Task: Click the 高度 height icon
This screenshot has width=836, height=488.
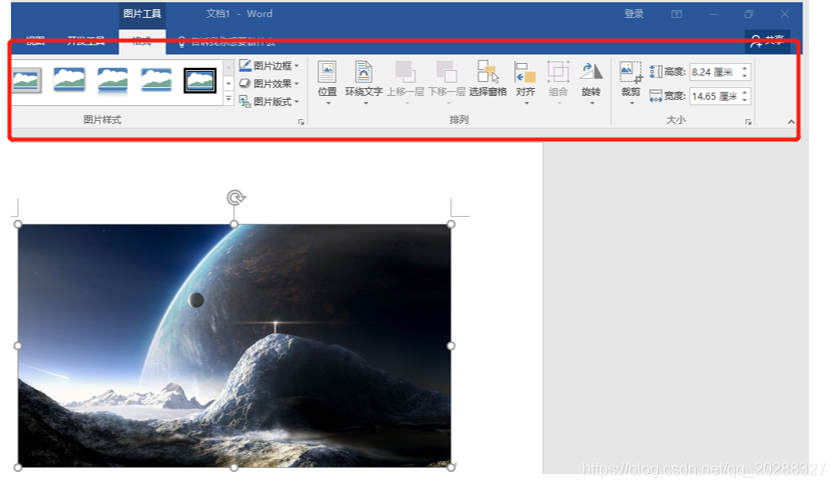Action: 656,71
